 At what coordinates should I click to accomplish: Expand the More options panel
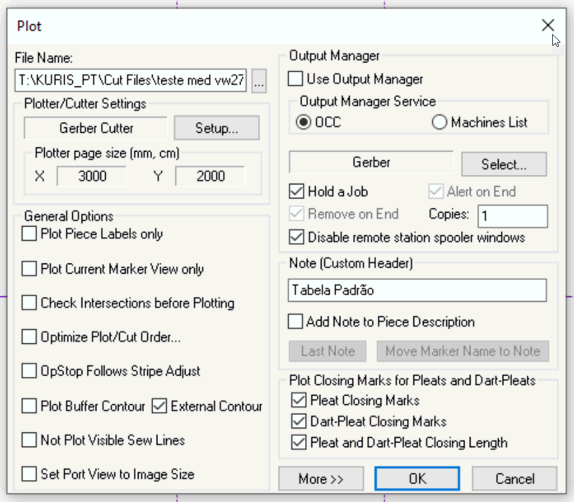point(321,479)
